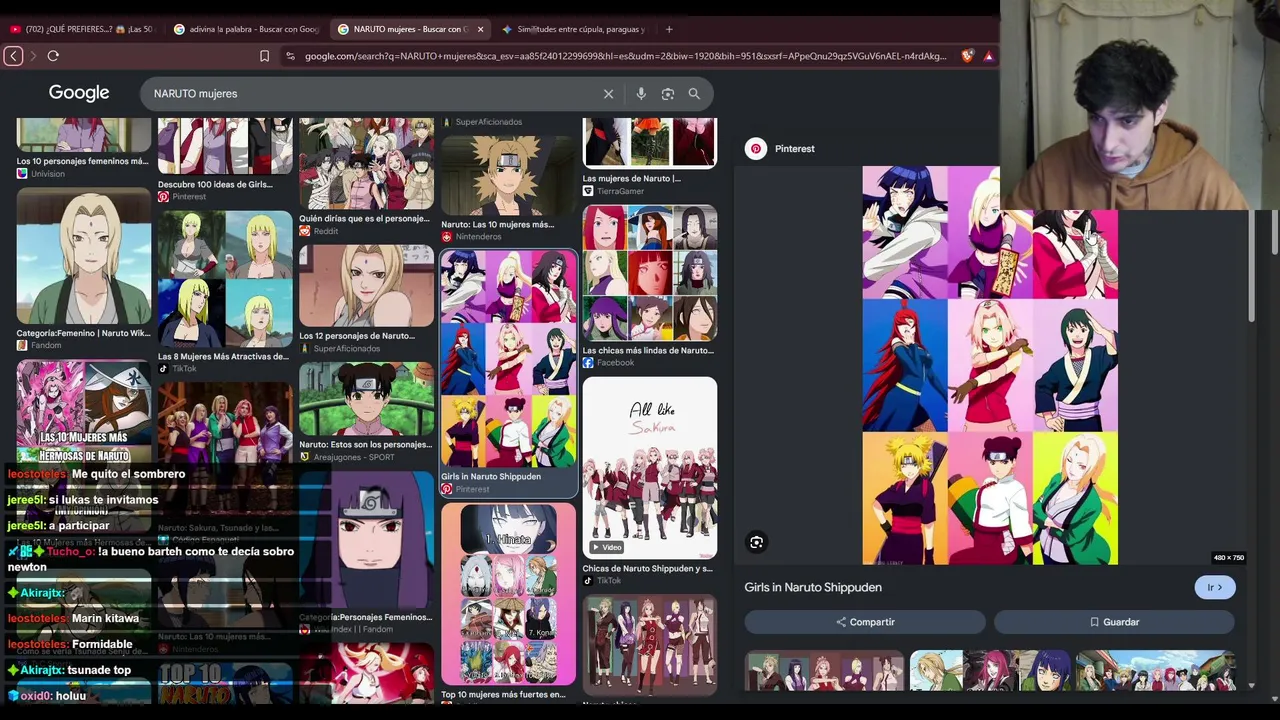Open the related group image with blue sky
The height and width of the screenshot is (720, 1280).
click(1156, 670)
